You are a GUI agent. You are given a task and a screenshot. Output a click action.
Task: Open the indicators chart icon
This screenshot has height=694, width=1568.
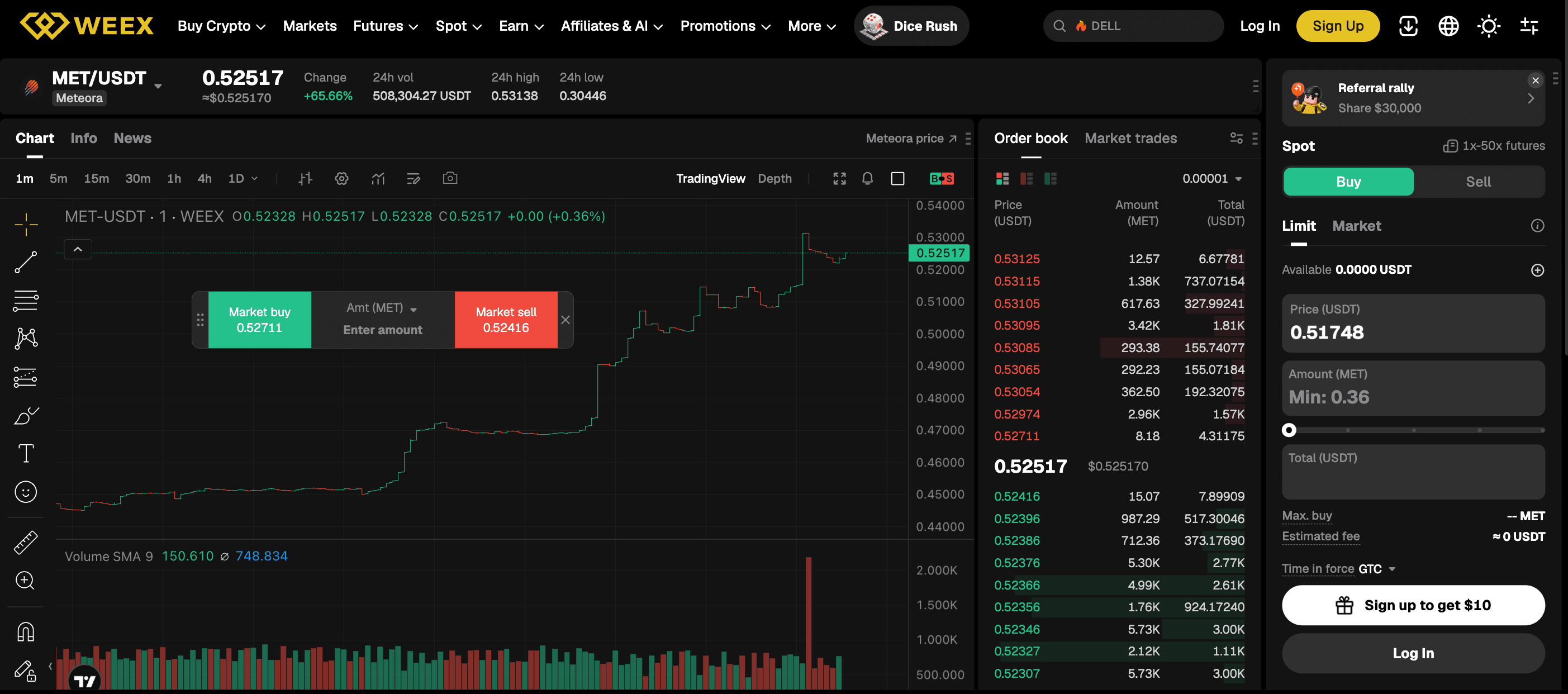pos(378,178)
